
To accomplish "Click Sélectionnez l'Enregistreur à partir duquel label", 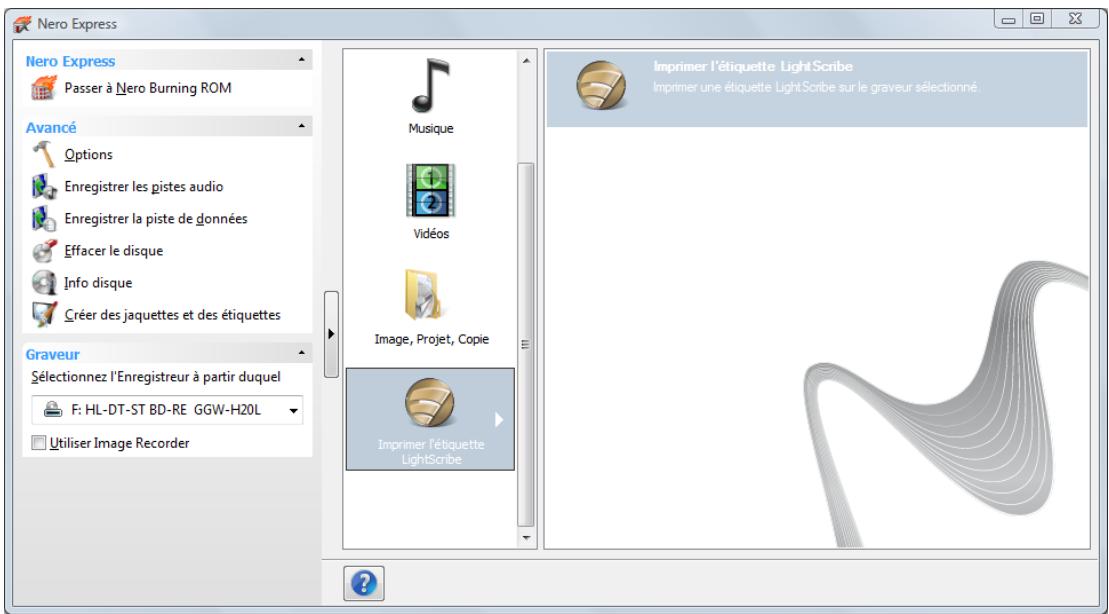I will 156,377.
